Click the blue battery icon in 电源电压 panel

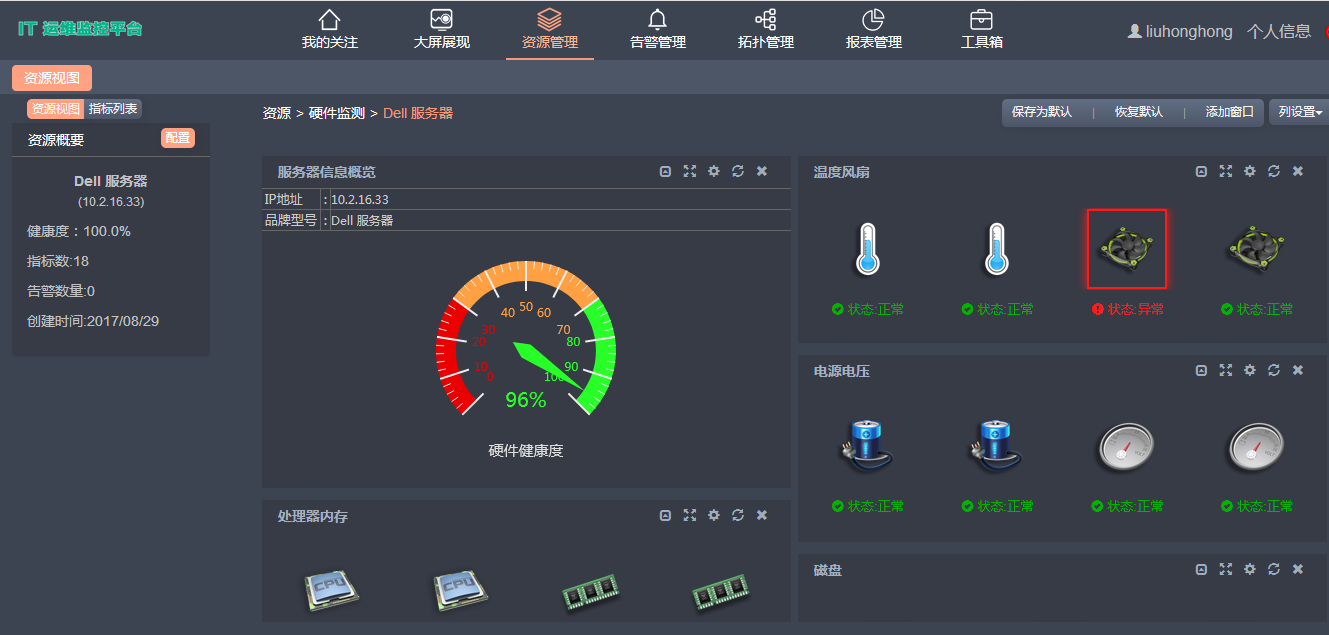pyautogui.click(x=868, y=446)
